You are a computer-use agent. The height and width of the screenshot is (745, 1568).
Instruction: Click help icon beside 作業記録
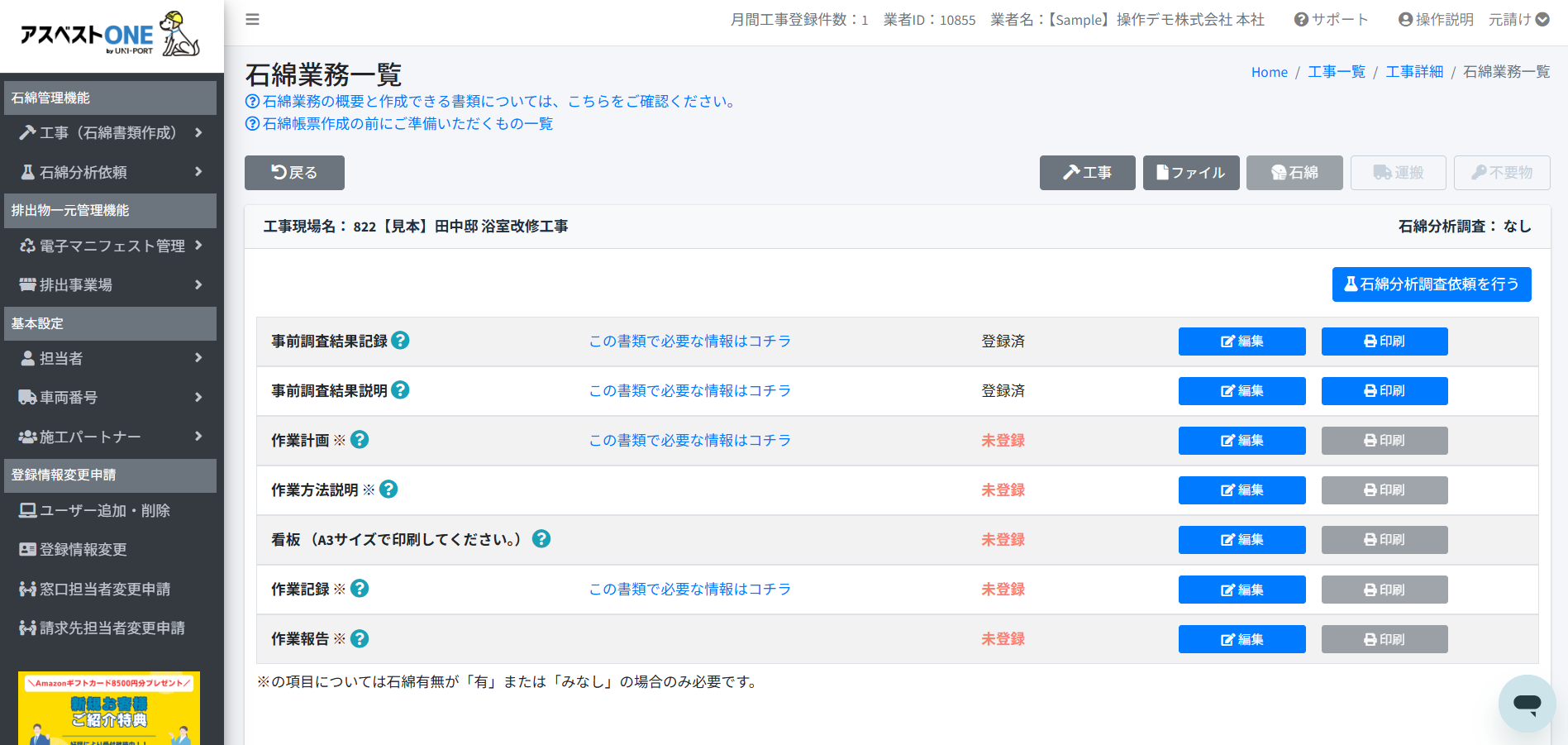pos(360,589)
